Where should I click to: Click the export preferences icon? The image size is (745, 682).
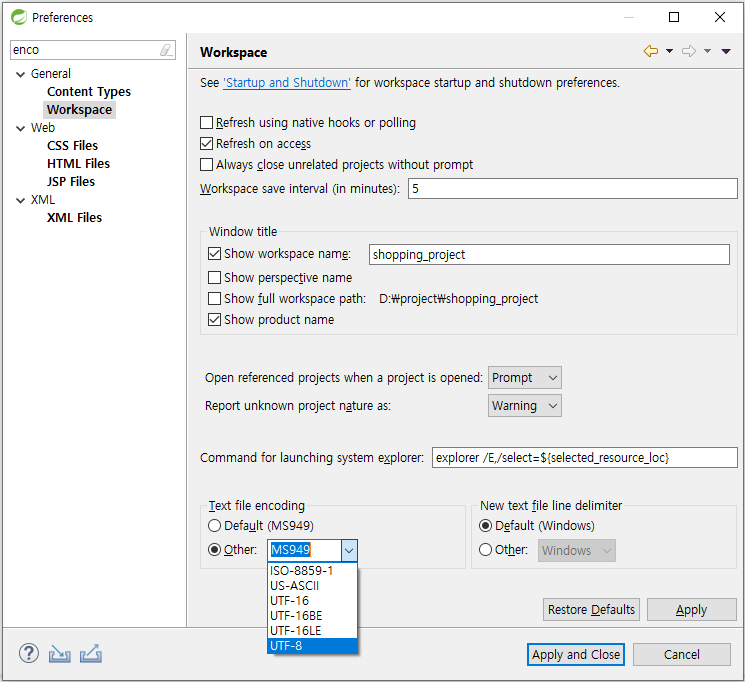91,653
